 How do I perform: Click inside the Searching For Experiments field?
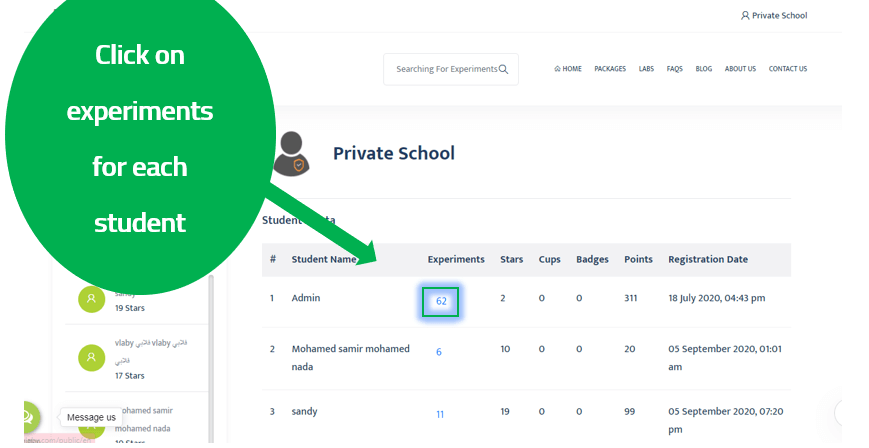pos(445,69)
